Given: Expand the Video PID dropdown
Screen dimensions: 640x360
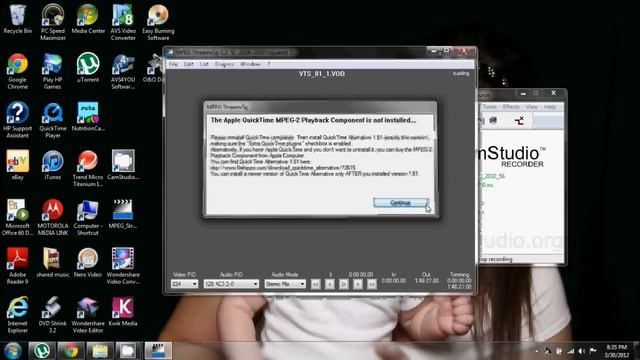Looking at the screenshot, I should coord(184,284).
